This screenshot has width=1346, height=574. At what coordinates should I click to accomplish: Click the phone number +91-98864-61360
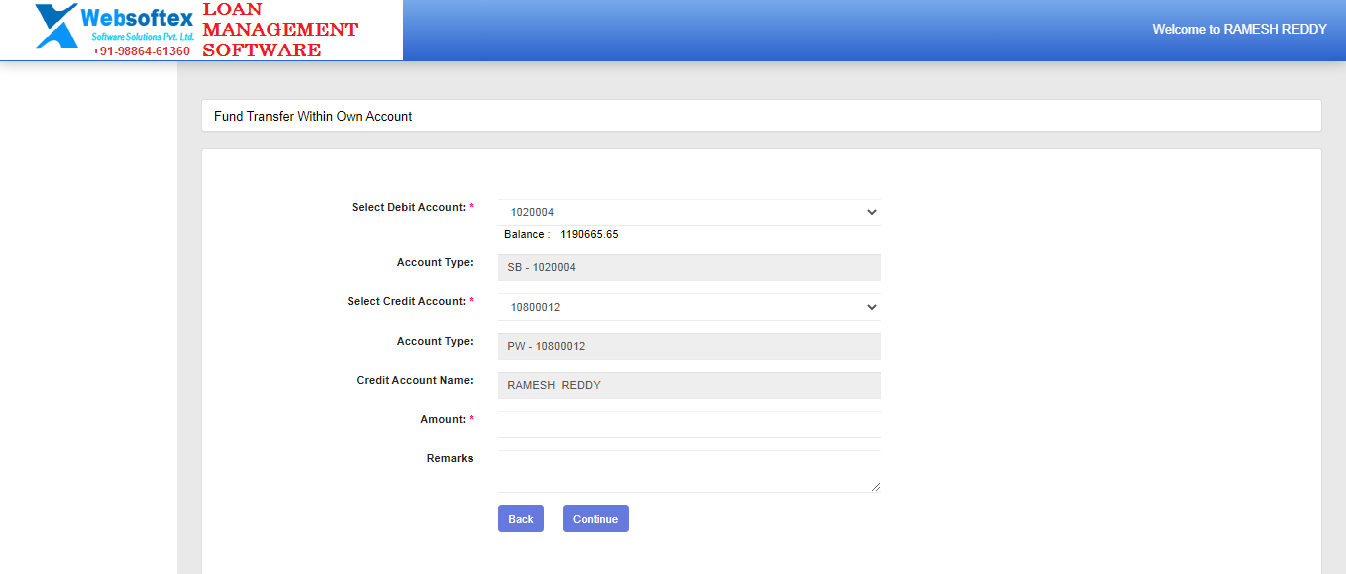(142, 51)
